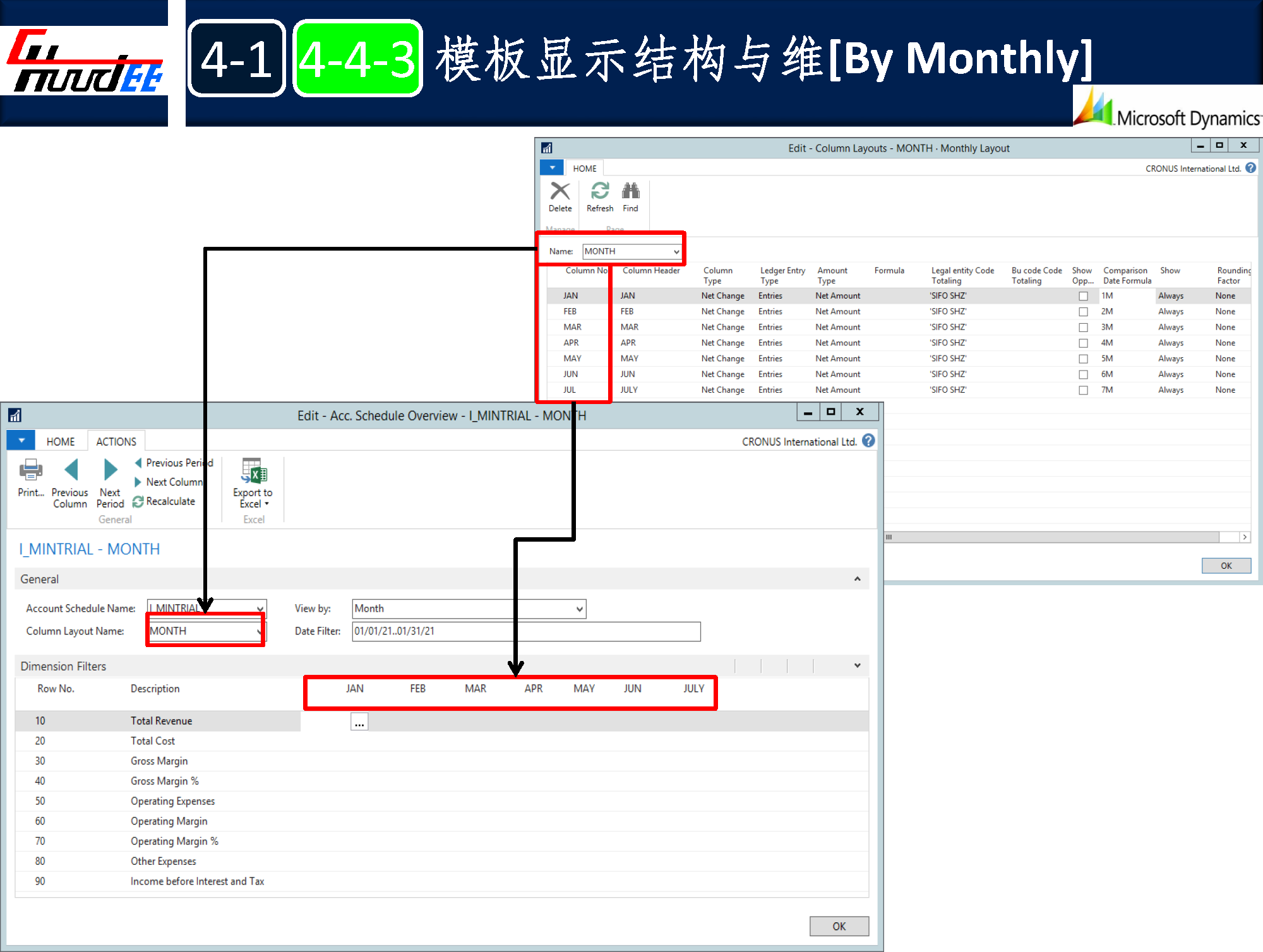1263x952 pixels.
Task: Advance to Next Period with the right arrow
Action: (x=111, y=470)
